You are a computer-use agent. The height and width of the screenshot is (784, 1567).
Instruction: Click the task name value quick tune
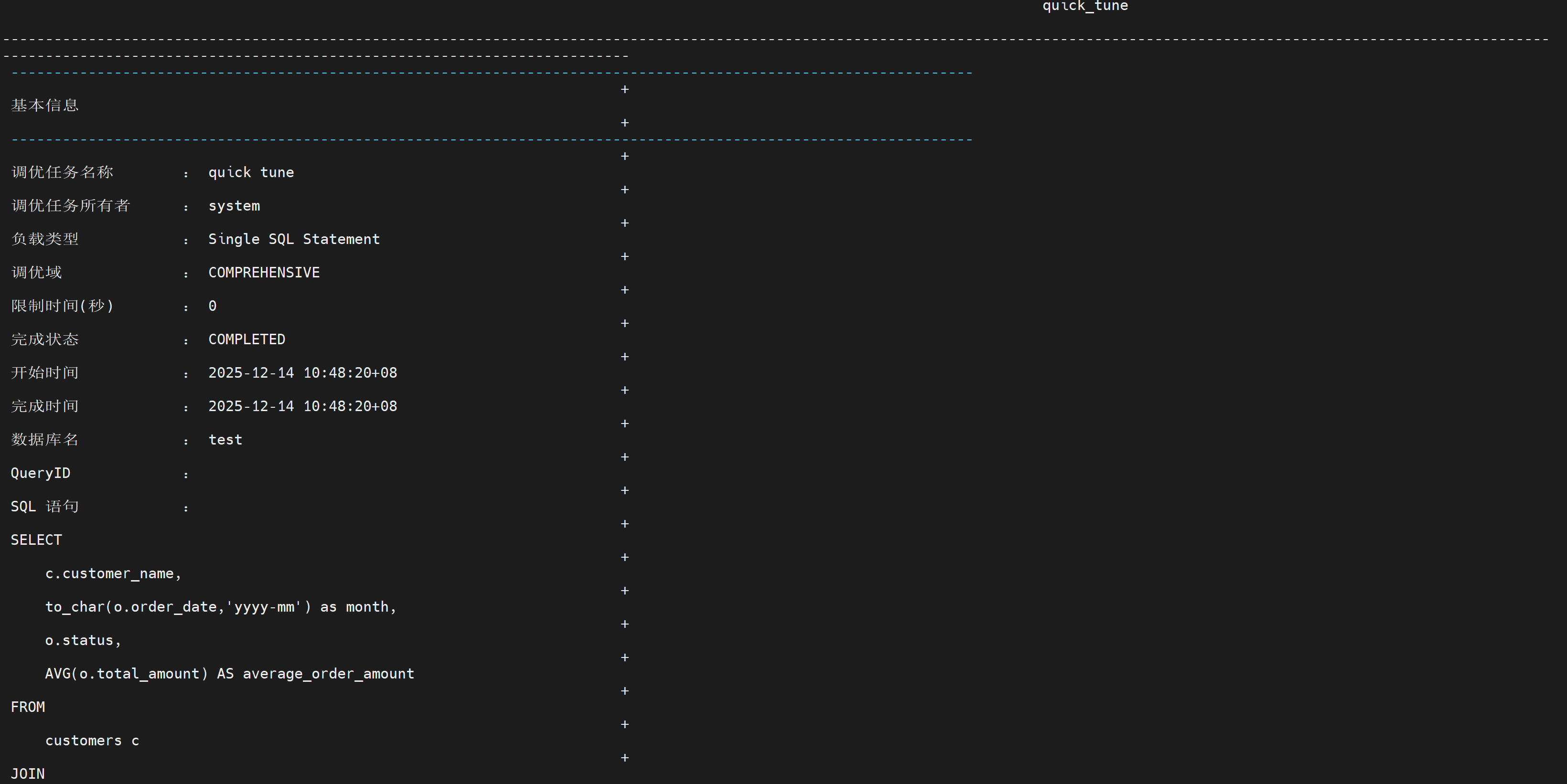pos(251,172)
